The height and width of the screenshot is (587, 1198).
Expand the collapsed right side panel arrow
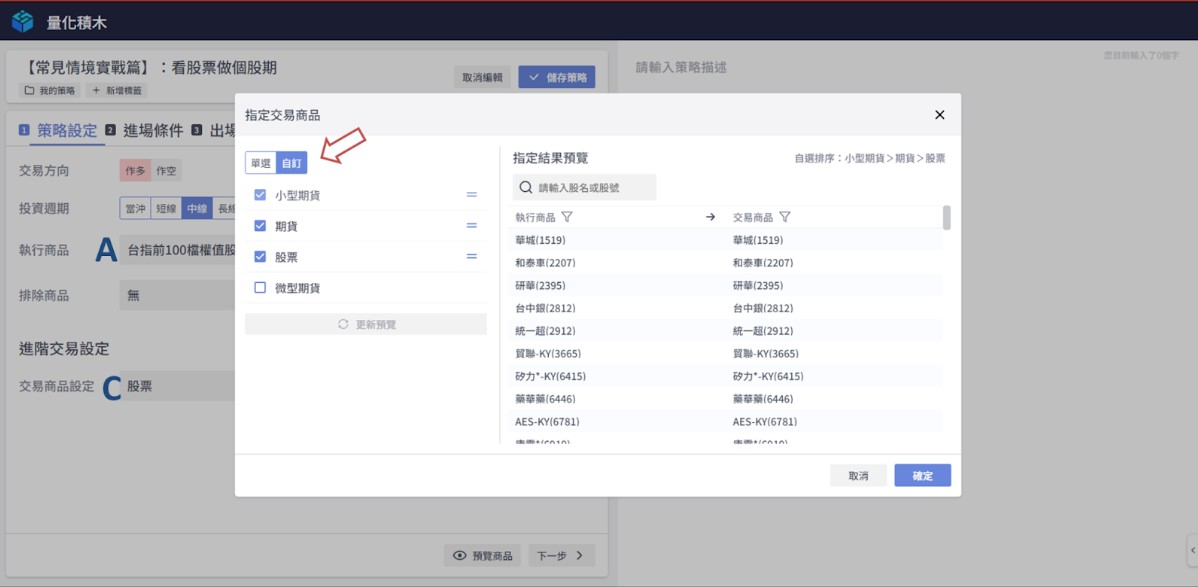pyautogui.click(x=1191, y=549)
